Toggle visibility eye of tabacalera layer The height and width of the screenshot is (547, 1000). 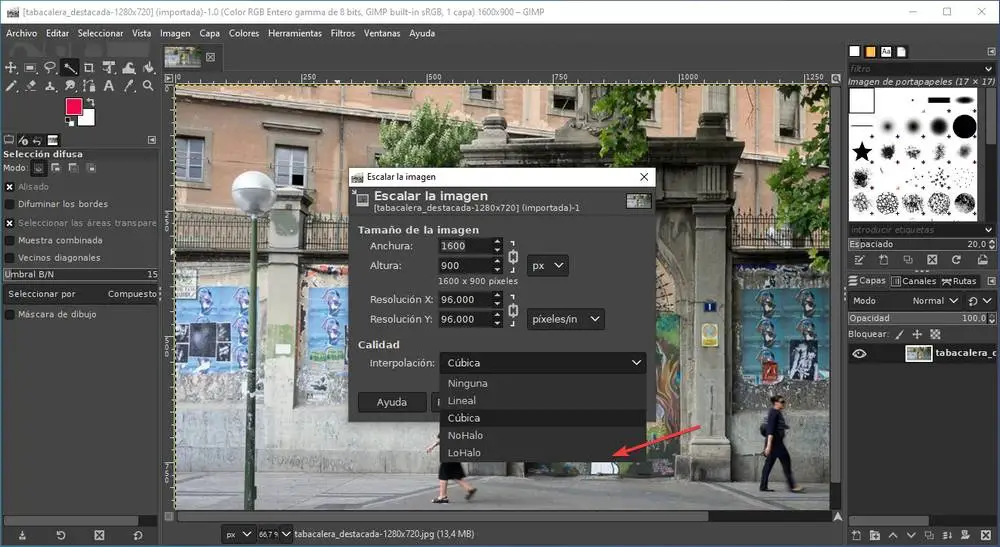859,353
